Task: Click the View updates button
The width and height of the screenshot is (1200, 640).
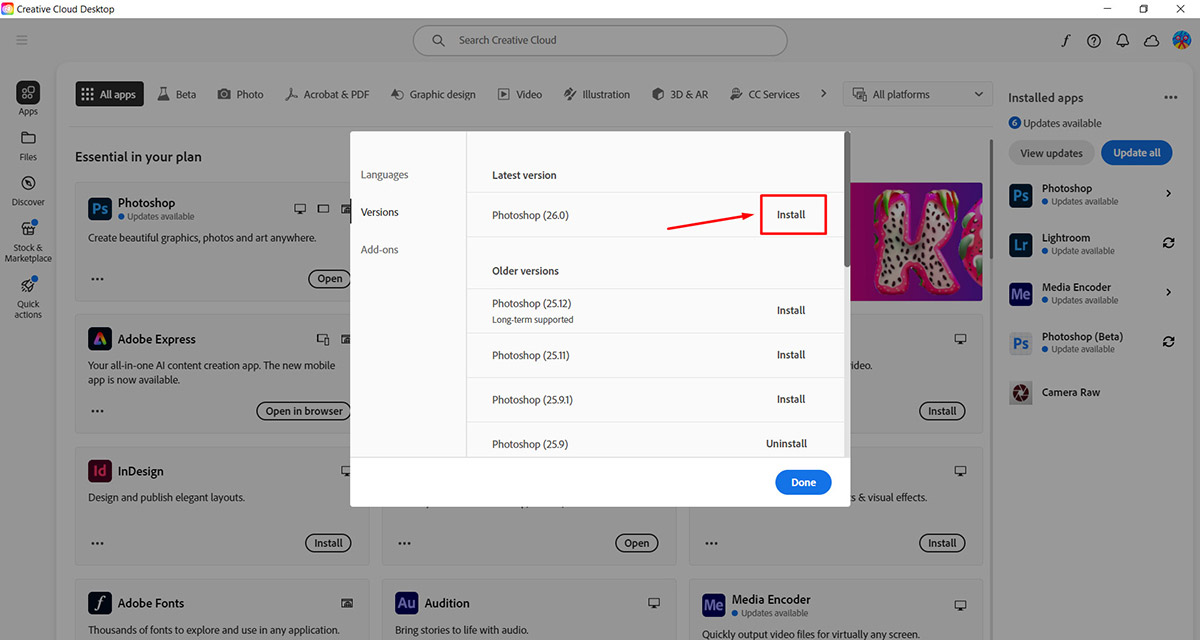Action: coord(1051,153)
